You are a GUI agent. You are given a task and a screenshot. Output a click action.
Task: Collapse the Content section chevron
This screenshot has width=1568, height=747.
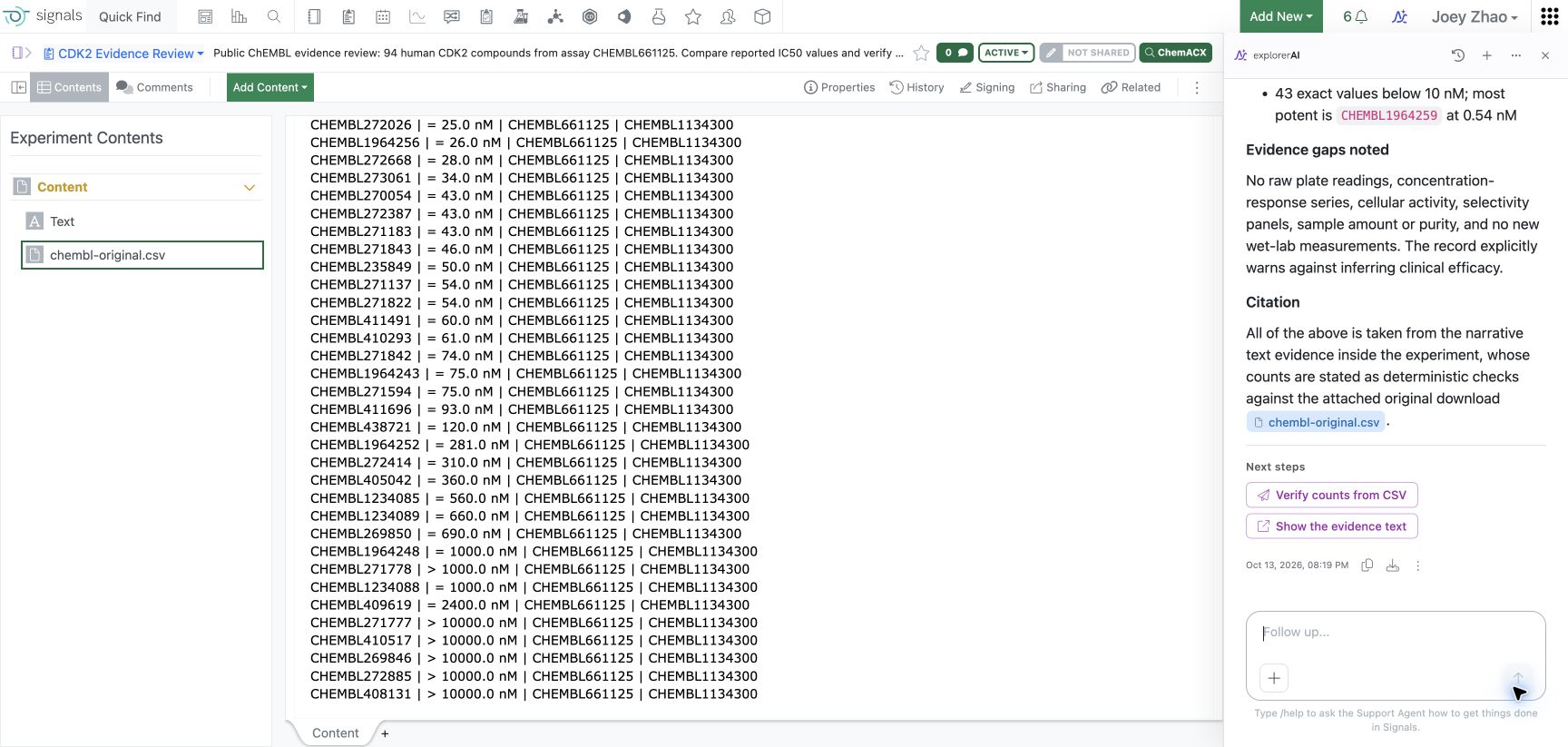[x=250, y=187]
